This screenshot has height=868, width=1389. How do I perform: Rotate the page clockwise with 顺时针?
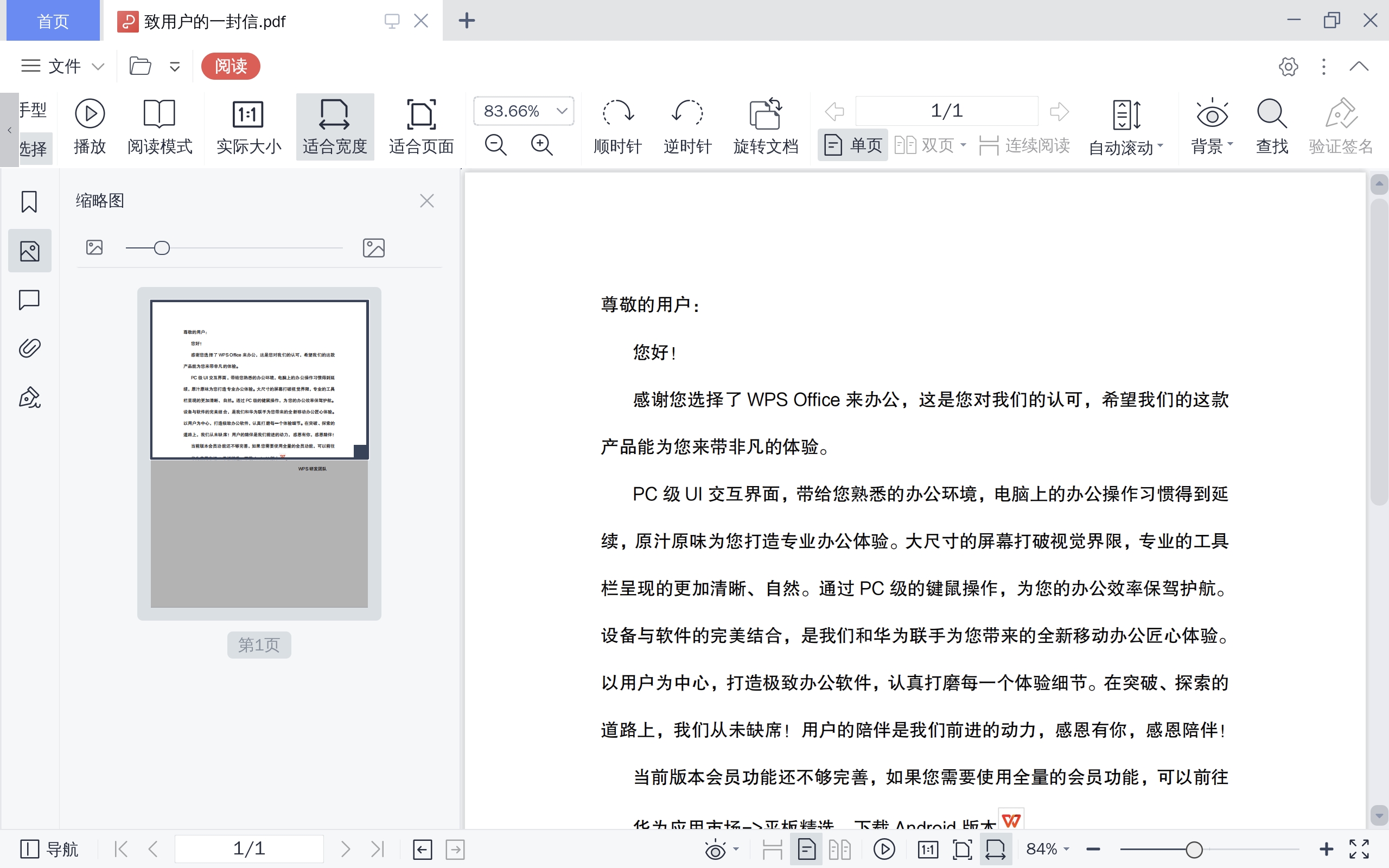point(617,125)
